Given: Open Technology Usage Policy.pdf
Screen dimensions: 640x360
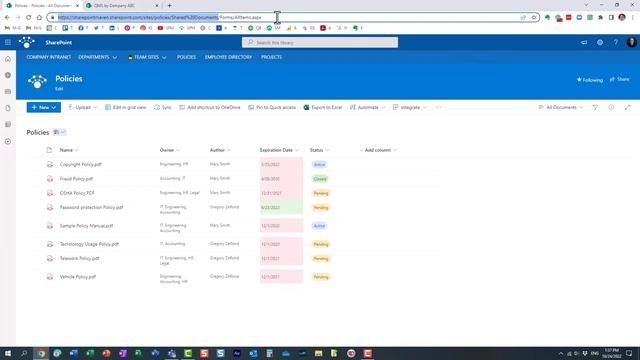Looking at the screenshot, I should pos(89,244).
